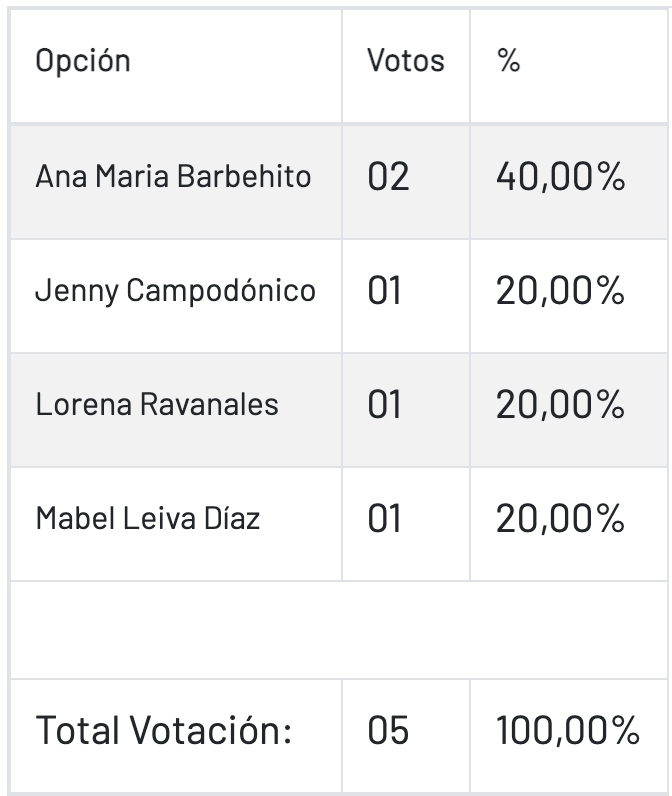Click the % column header
Image resolution: width=672 pixels, height=796 pixels.
[x=568, y=65]
